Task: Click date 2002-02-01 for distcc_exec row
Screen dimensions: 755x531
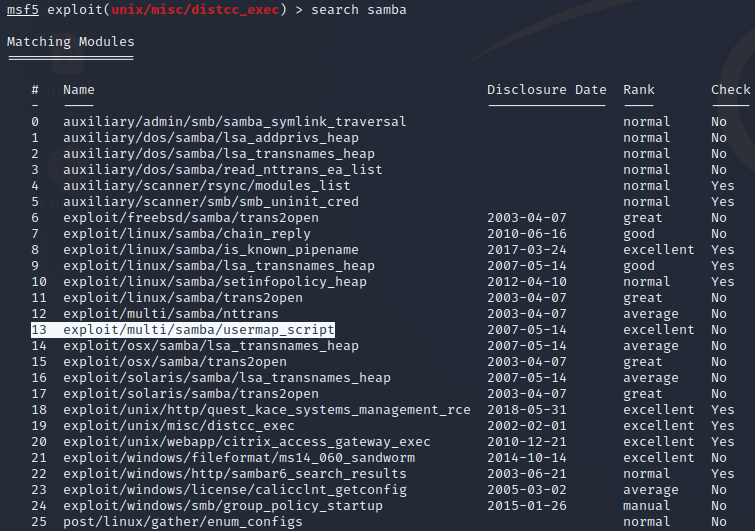Action: (527, 426)
